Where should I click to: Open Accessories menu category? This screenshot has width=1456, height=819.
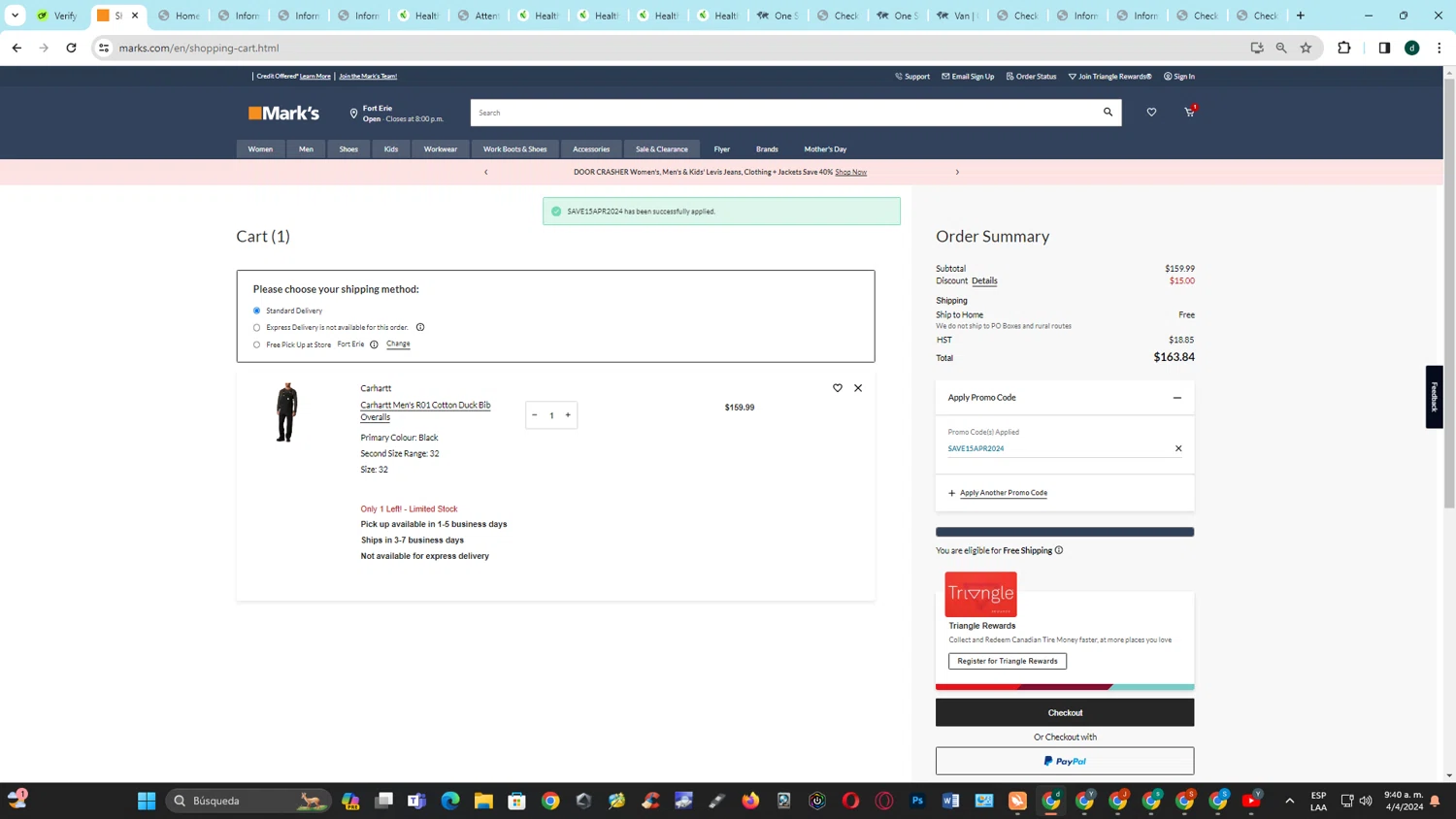591,149
